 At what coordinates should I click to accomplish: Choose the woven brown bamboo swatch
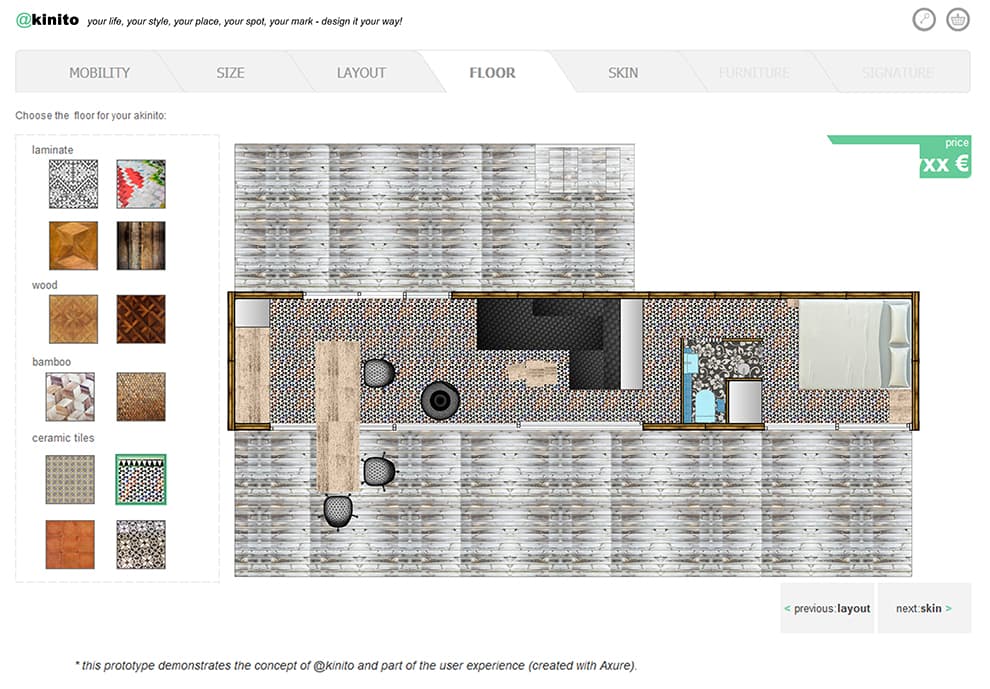(141, 397)
